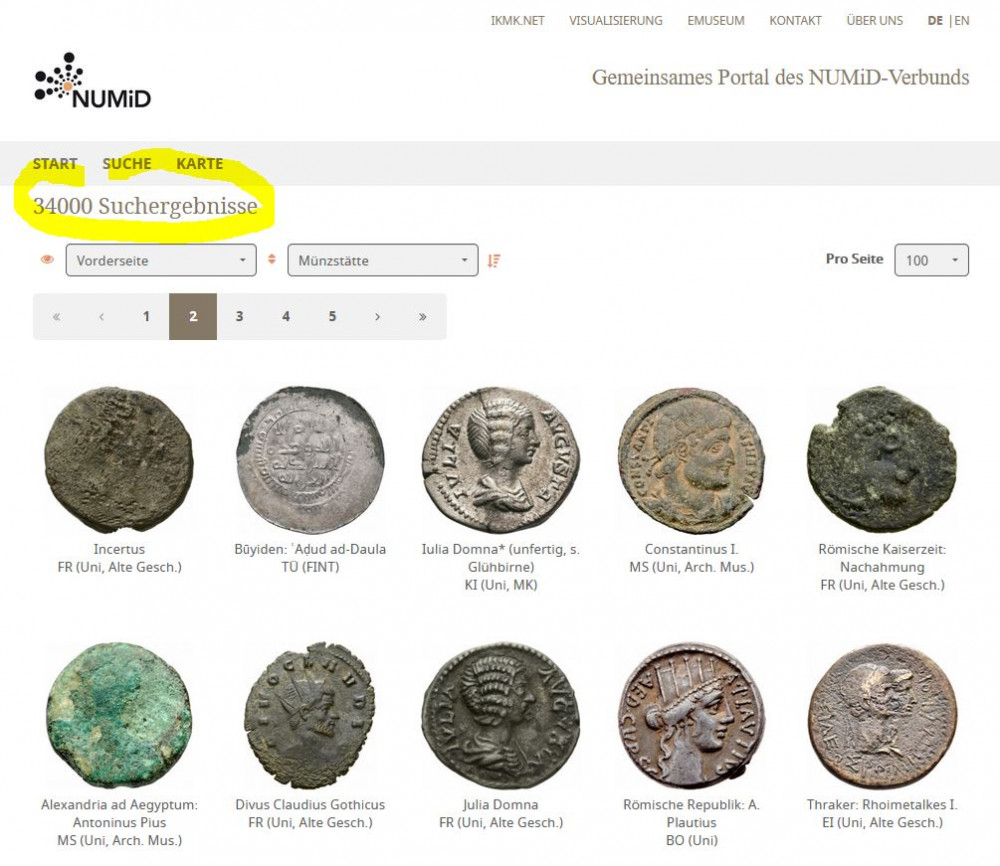Screen dimensions: 1000x866
Task: Go to next results page
Action: (377, 317)
